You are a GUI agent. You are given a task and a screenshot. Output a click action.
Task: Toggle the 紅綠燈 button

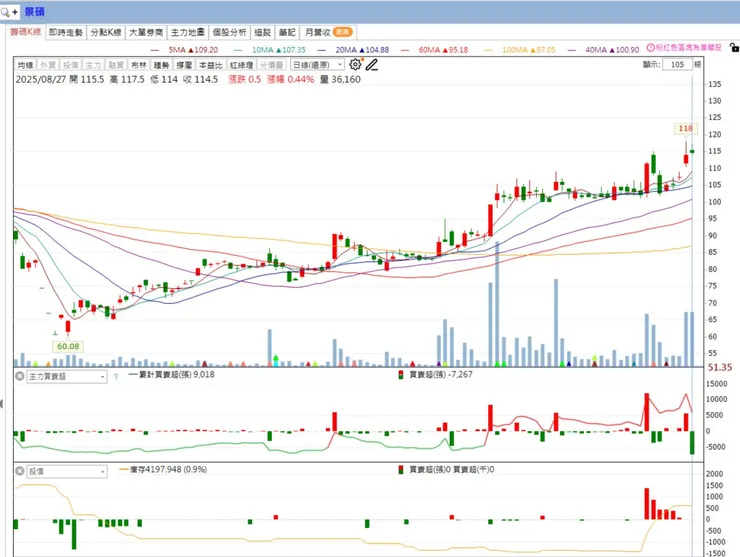point(241,65)
